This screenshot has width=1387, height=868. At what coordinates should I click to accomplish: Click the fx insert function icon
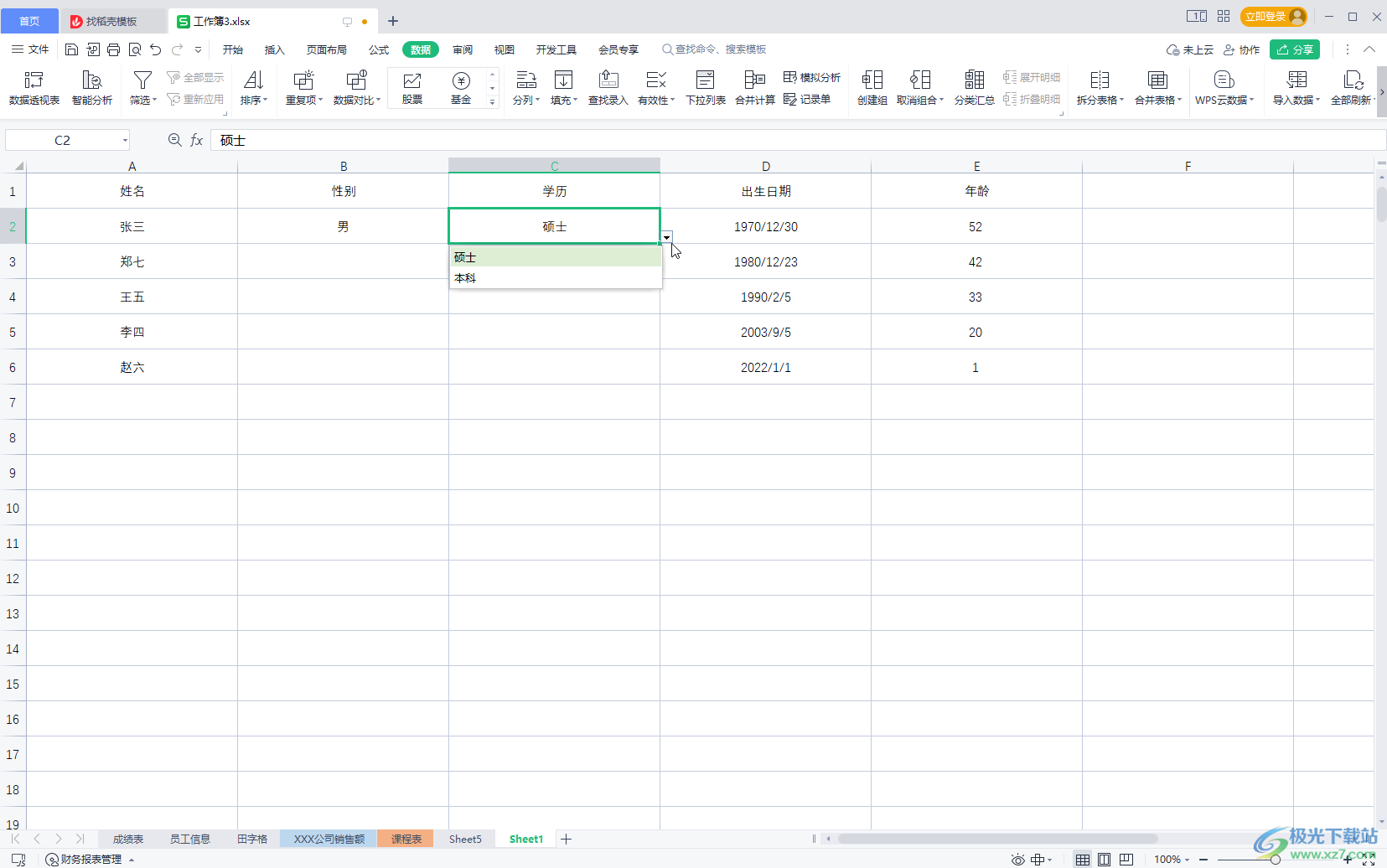point(196,140)
